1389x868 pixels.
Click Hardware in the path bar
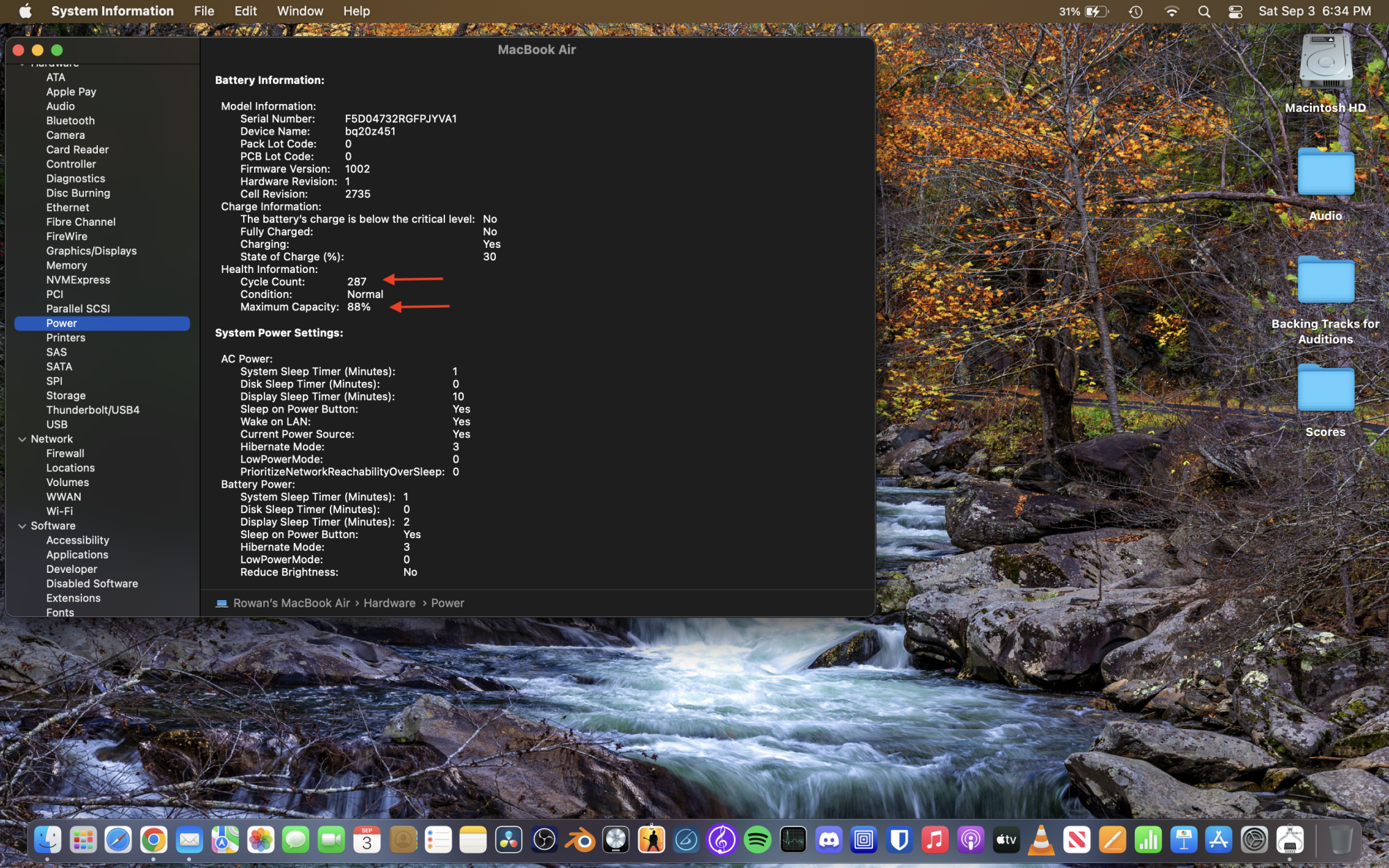pos(389,603)
